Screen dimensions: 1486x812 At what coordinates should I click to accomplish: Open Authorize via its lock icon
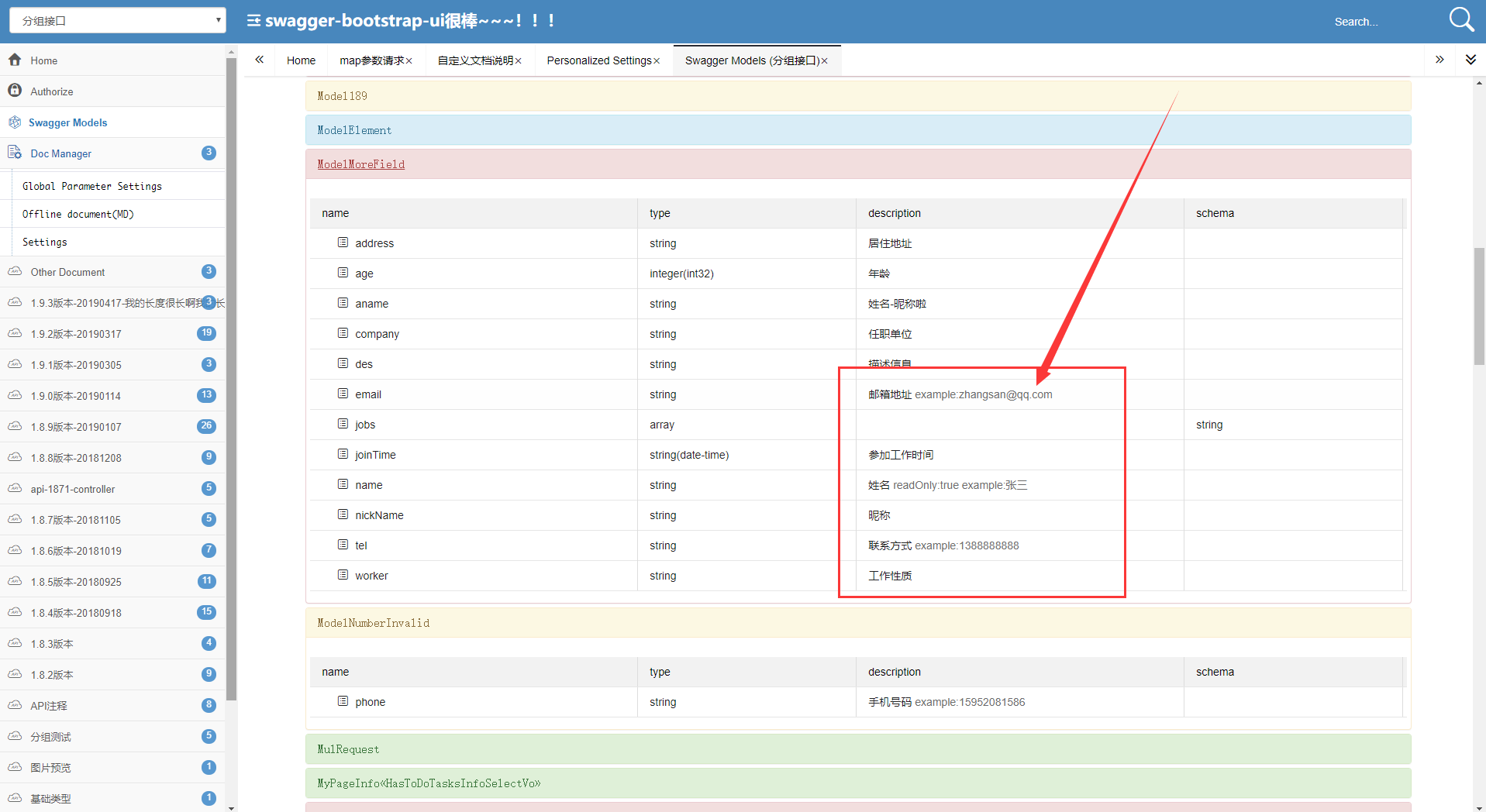(x=15, y=91)
